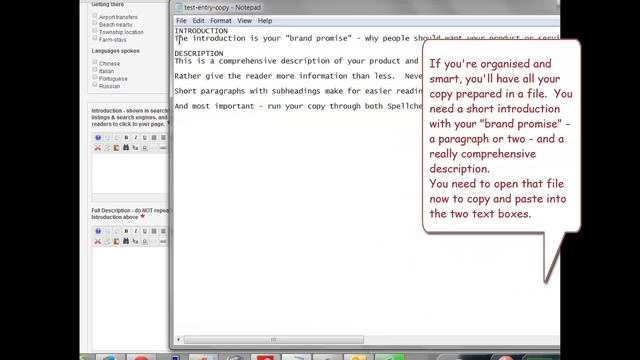Click the line starting "Rather give the reader"
The image size is (640, 360).
tap(298, 76)
